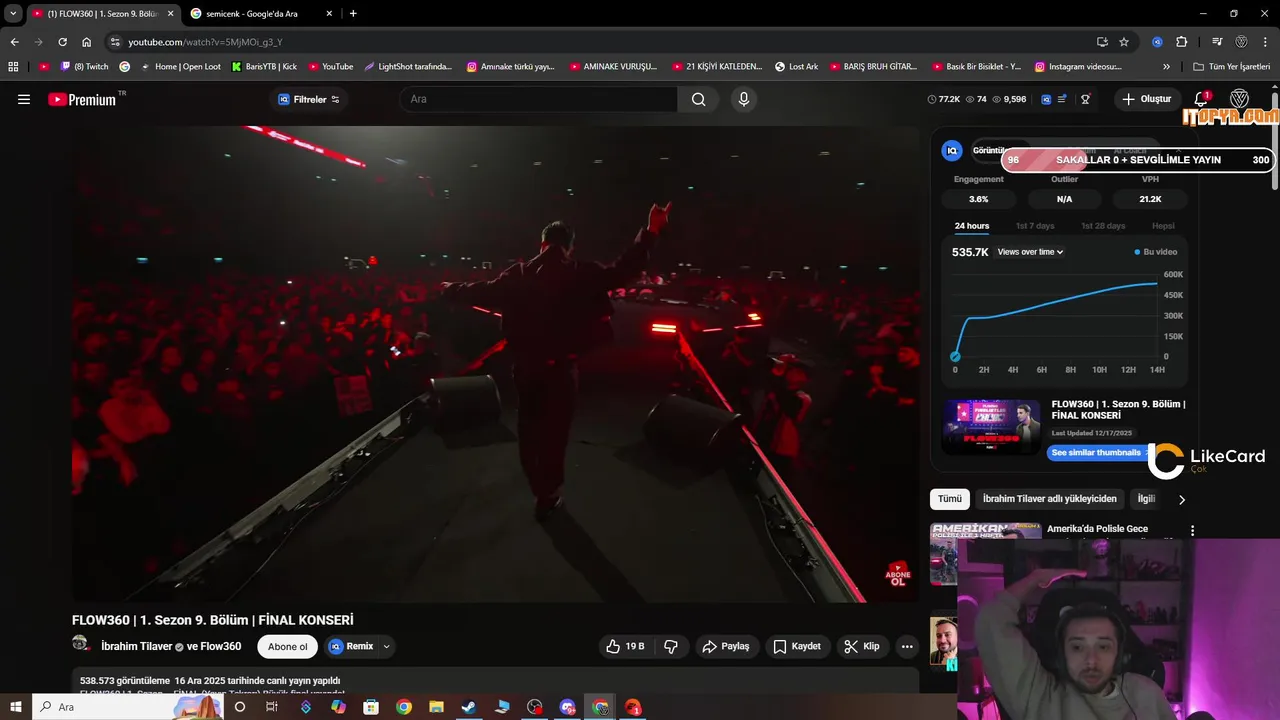Screen dimensions: 1280x720
Task: Expand the Remix button dropdown arrow
Action: click(x=386, y=647)
